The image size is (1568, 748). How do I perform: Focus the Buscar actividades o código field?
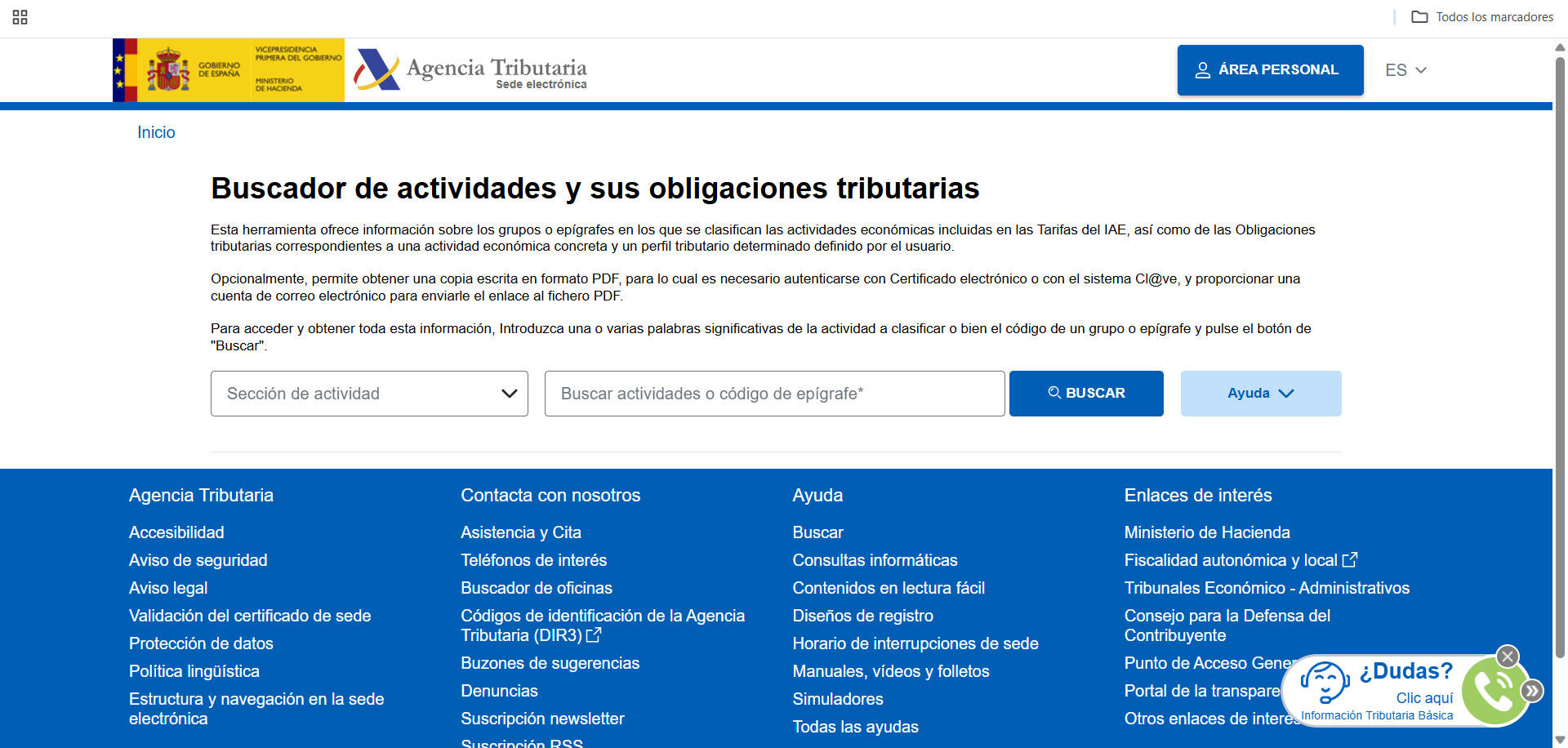774,394
